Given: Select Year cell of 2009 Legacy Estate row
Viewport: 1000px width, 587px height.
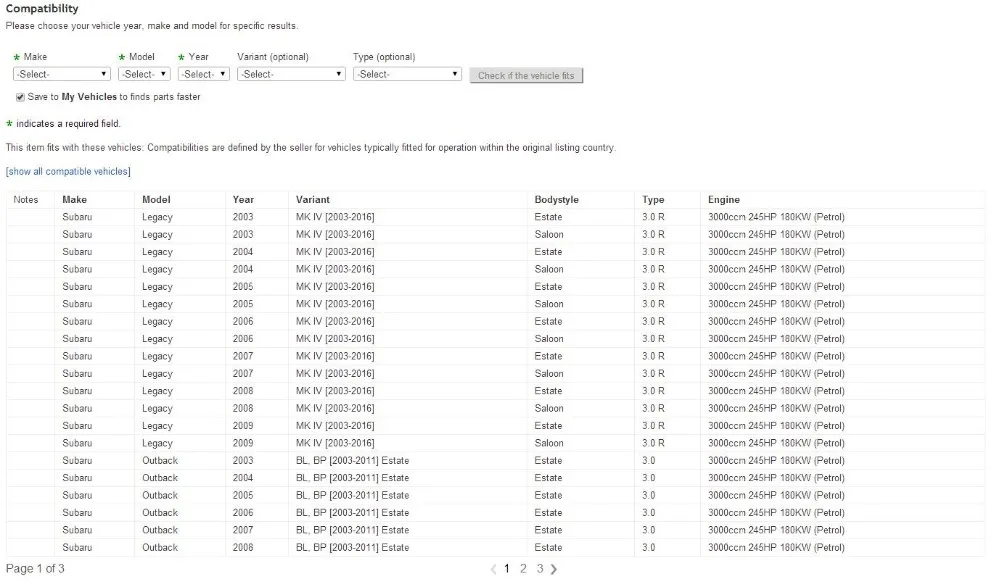Looking at the screenshot, I should pos(243,426).
